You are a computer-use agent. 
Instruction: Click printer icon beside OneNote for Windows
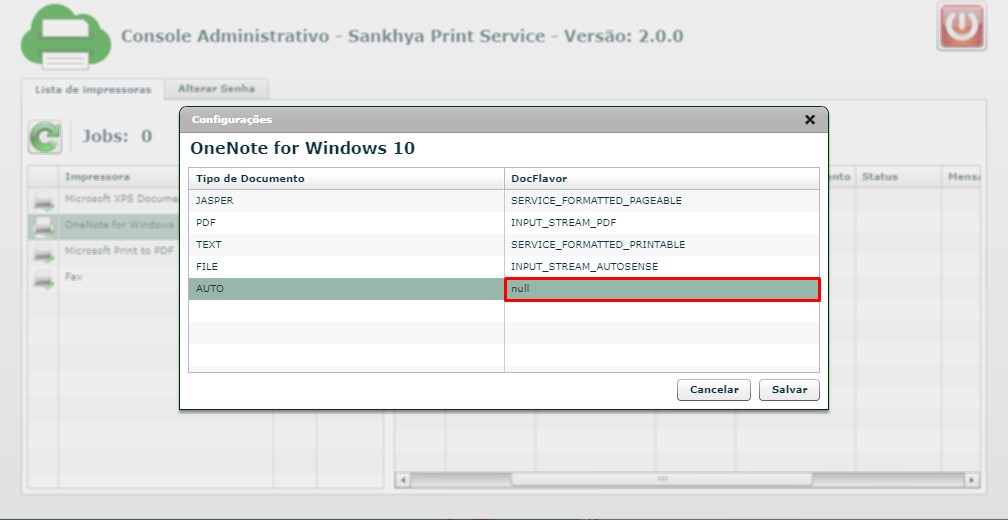pyautogui.click(x=44, y=227)
